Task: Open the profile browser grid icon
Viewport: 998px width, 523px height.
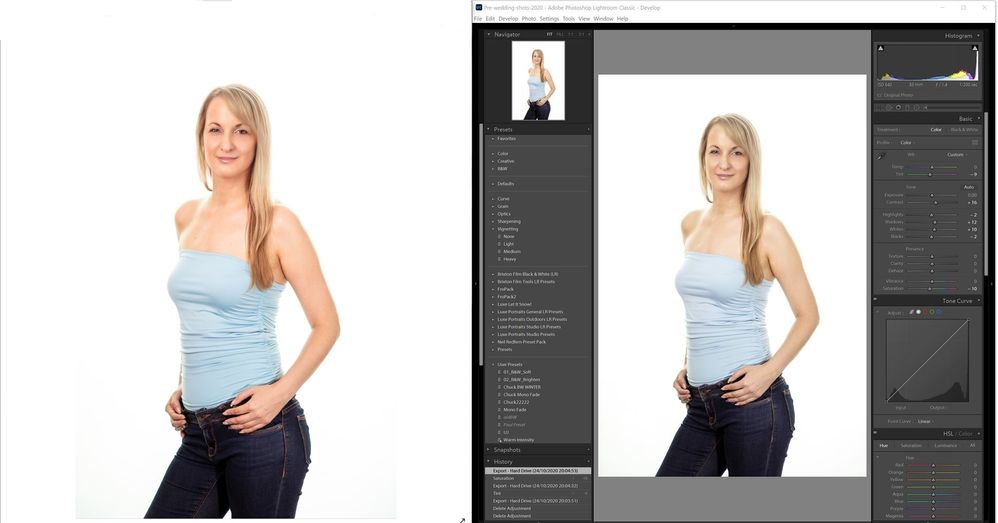Action: tap(974, 143)
